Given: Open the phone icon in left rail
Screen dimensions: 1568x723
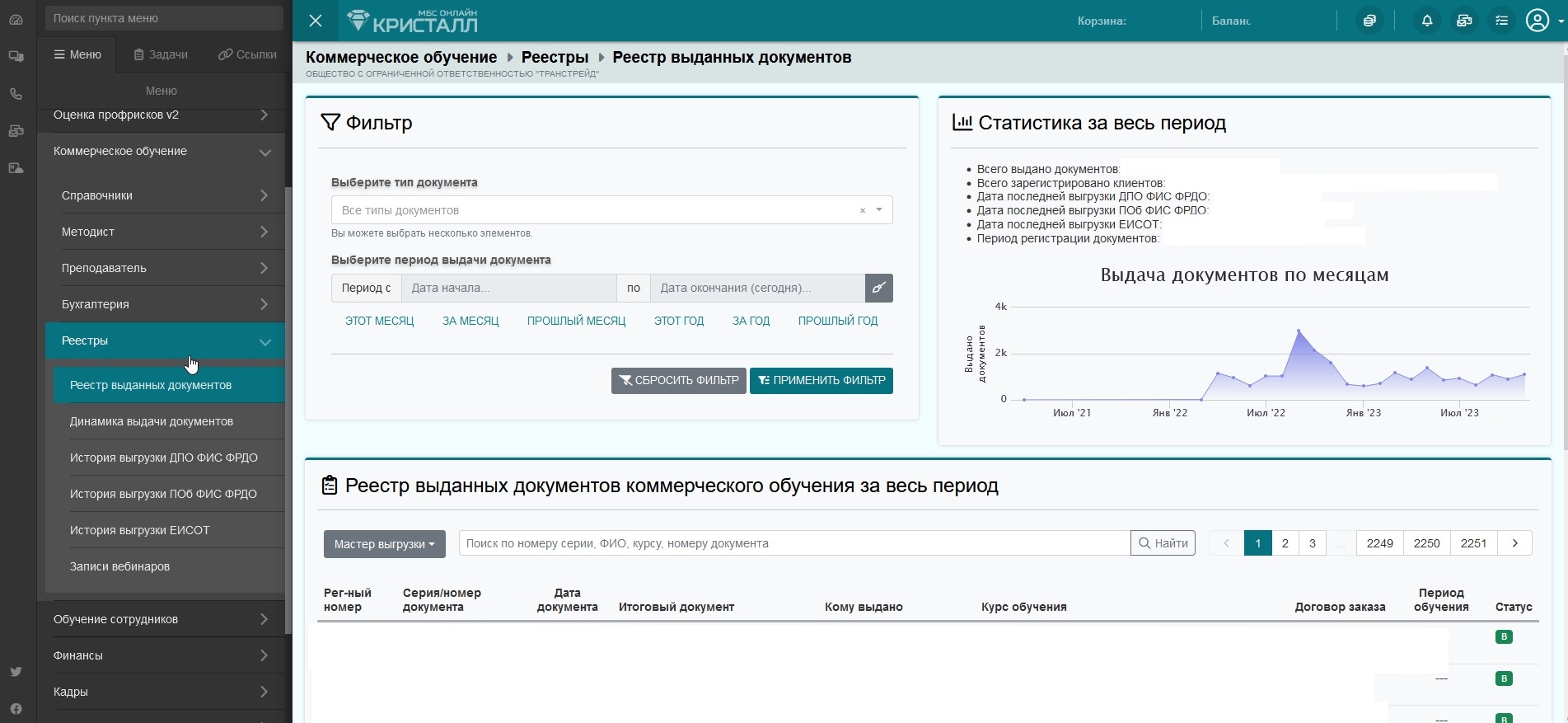Looking at the screenshot, I should click(16, 94).
